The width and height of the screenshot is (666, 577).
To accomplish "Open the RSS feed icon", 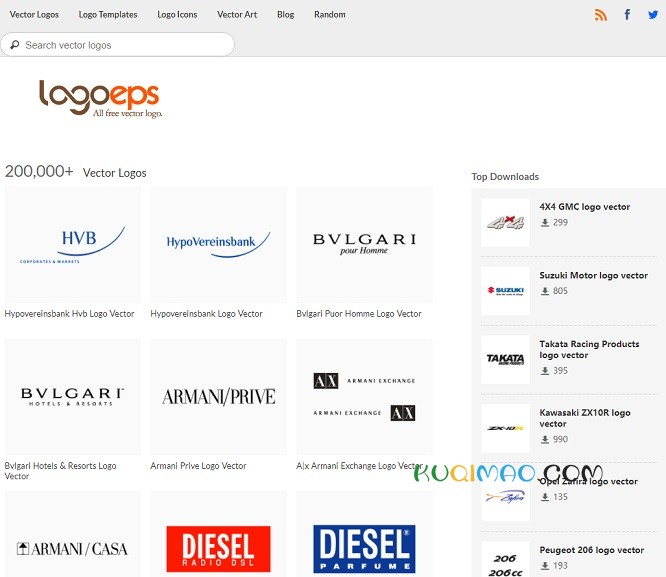I will point(601,15).
